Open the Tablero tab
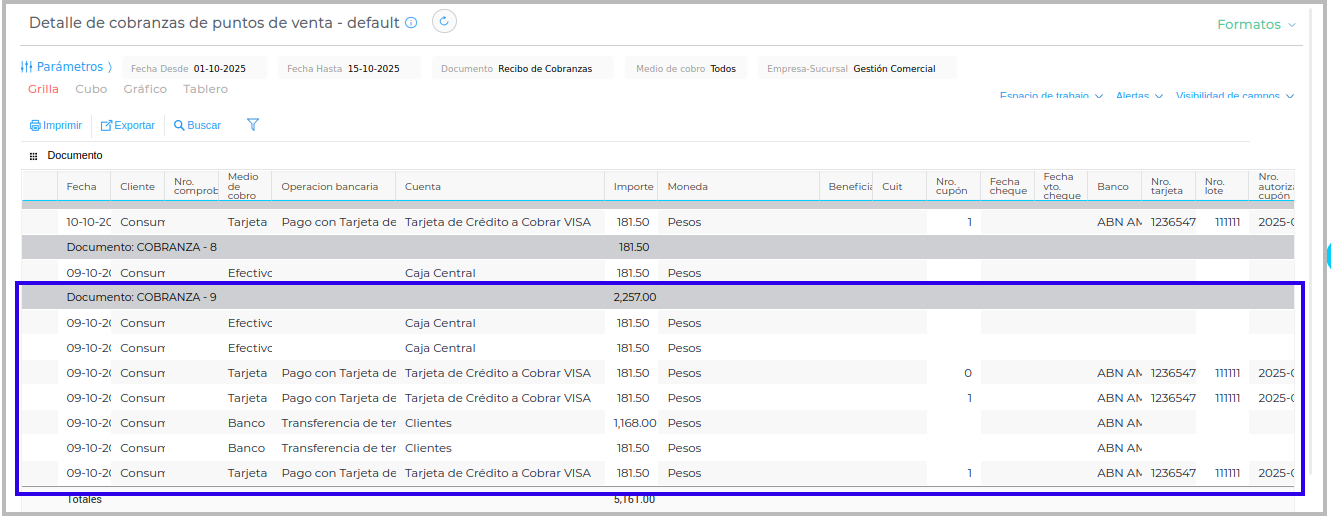 tap(205, 89)
